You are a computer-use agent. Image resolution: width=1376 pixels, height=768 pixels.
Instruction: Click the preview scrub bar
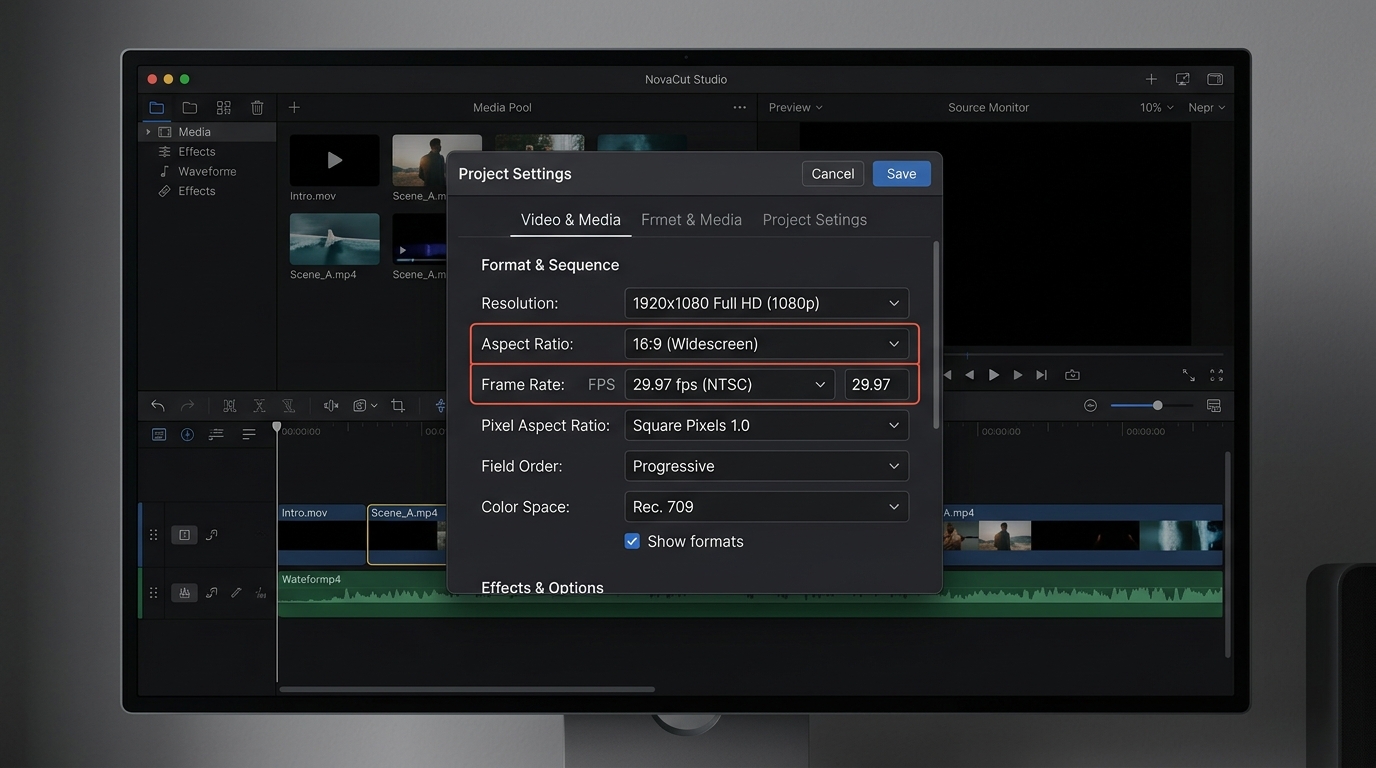[x=1085, y=355]
